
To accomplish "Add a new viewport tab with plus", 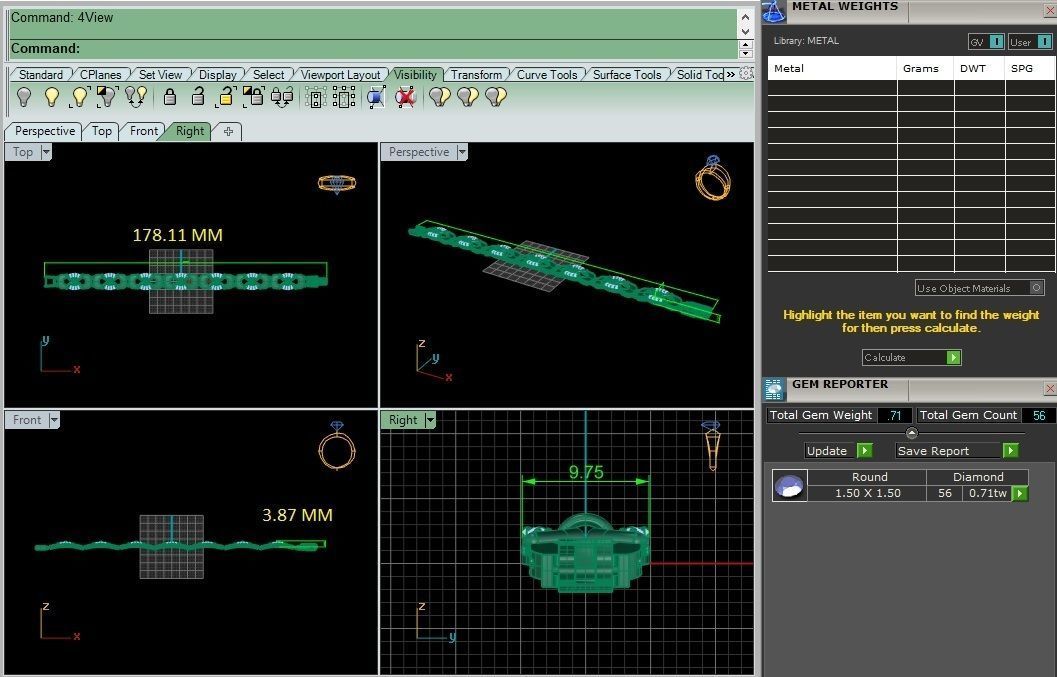I will tap(229, 131).
